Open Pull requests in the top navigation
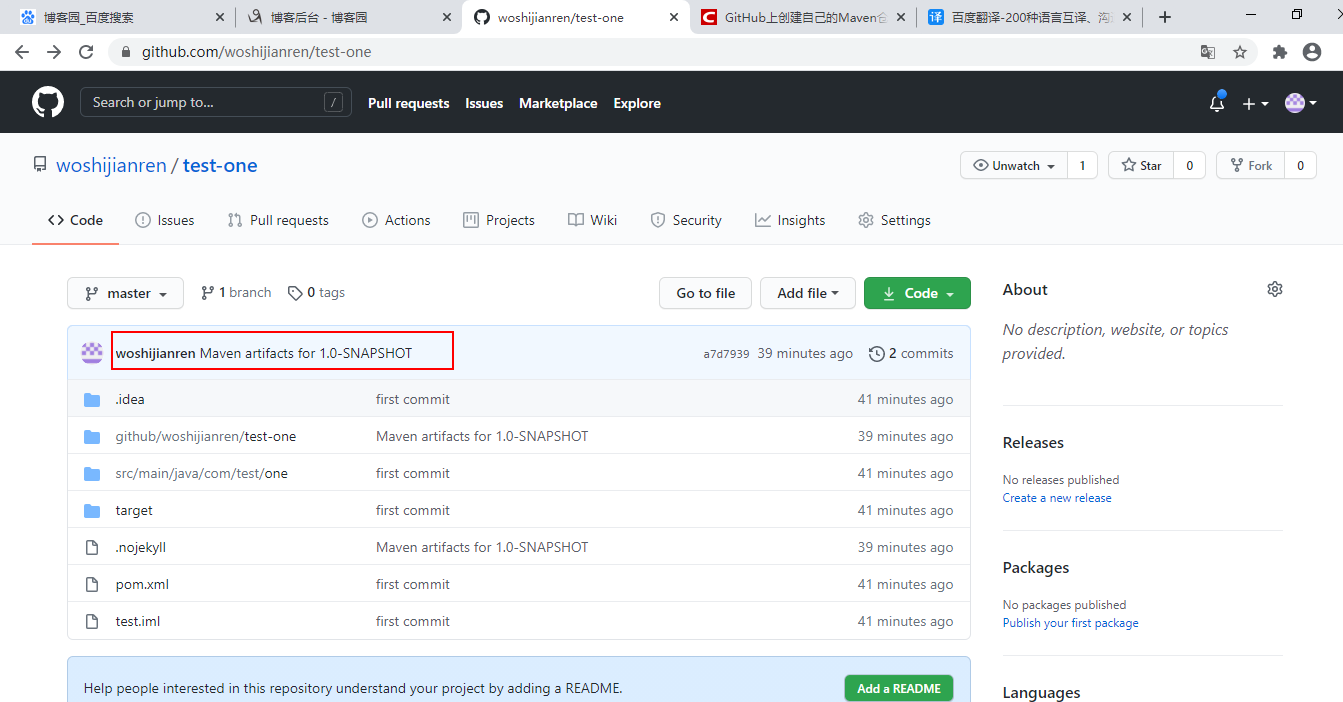1343x702 pixels. 408,103
